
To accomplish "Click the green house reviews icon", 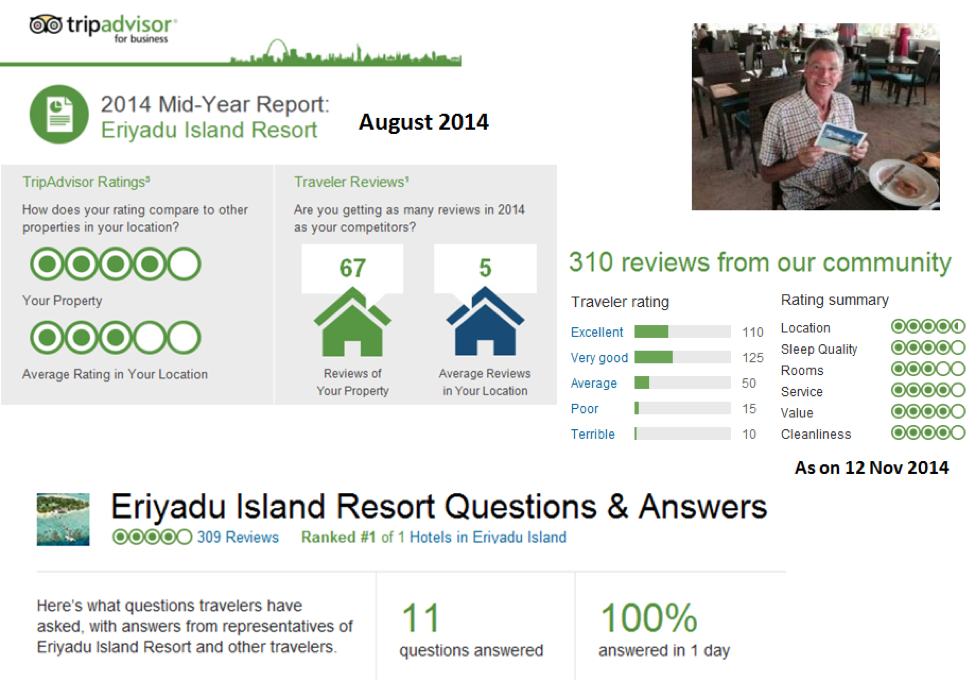I will (352, 321).
